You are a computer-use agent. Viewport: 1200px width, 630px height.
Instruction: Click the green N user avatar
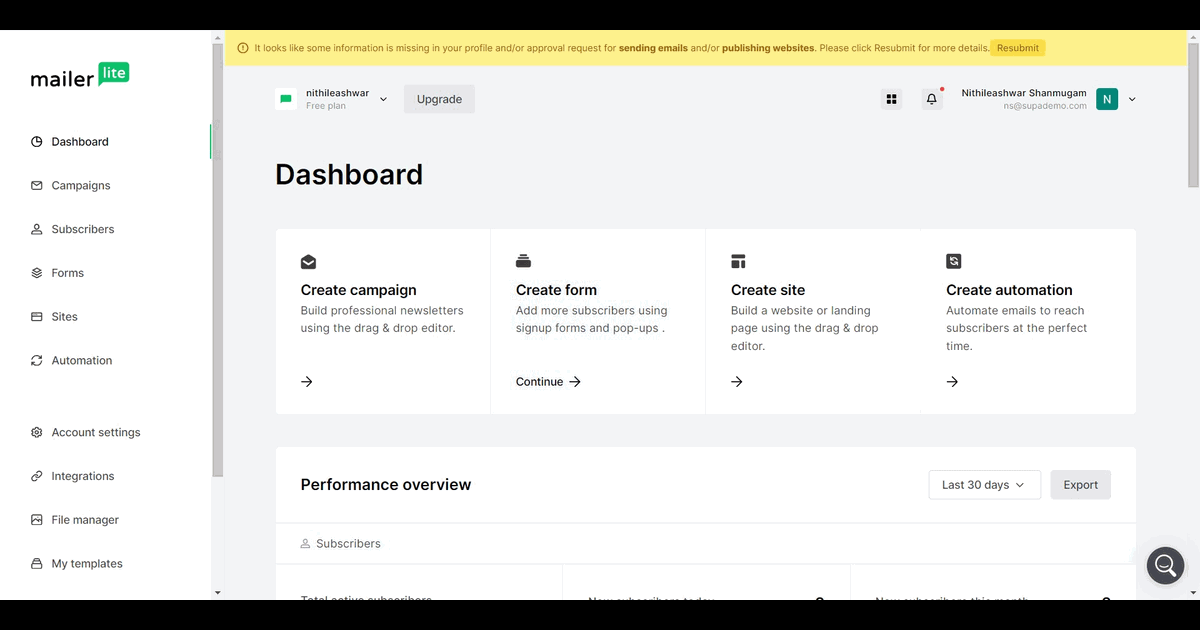1107,99
